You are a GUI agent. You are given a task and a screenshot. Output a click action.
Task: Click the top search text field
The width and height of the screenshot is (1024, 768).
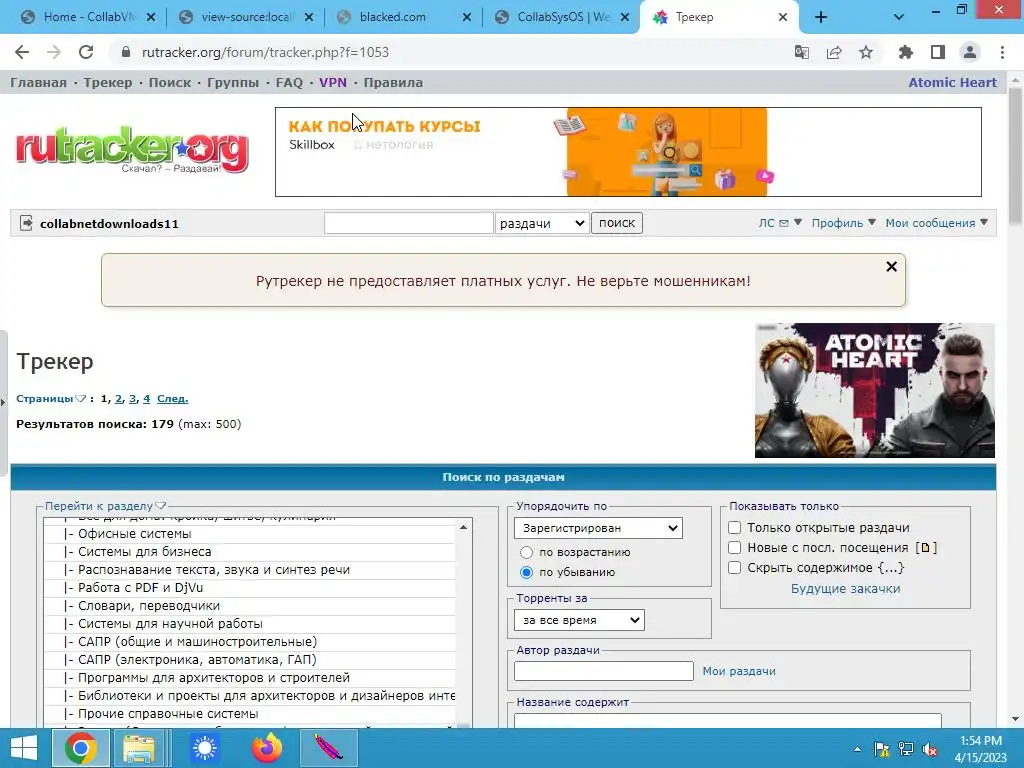[409, 223]
